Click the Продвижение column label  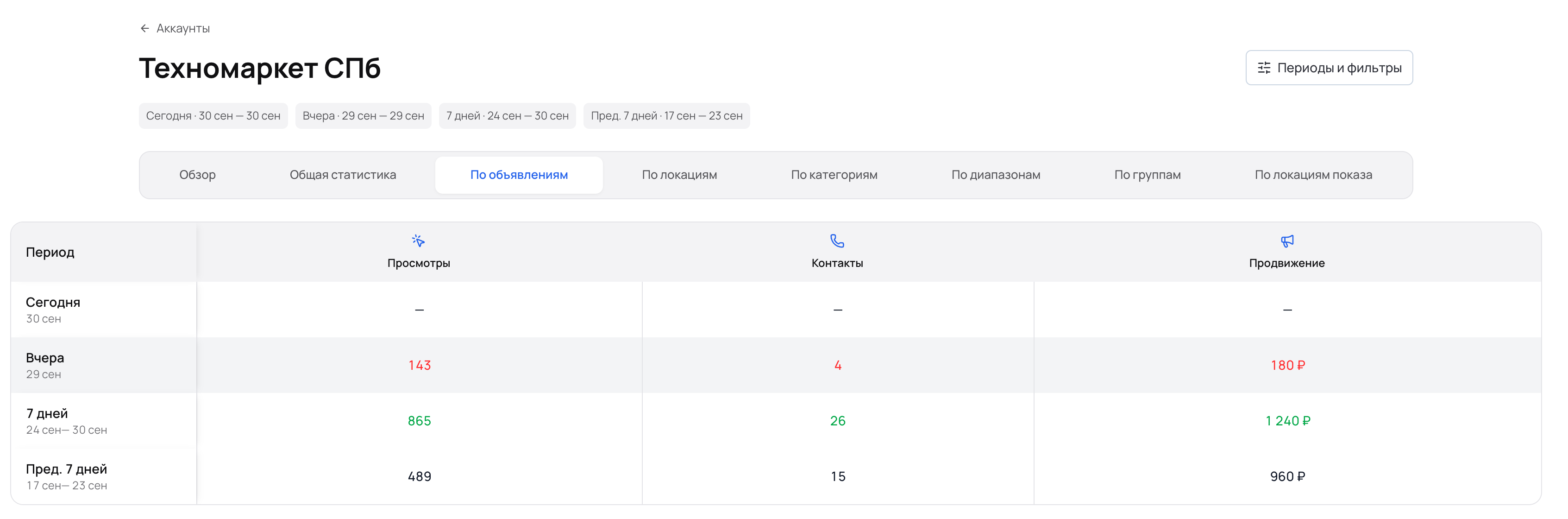point(1287,263)
